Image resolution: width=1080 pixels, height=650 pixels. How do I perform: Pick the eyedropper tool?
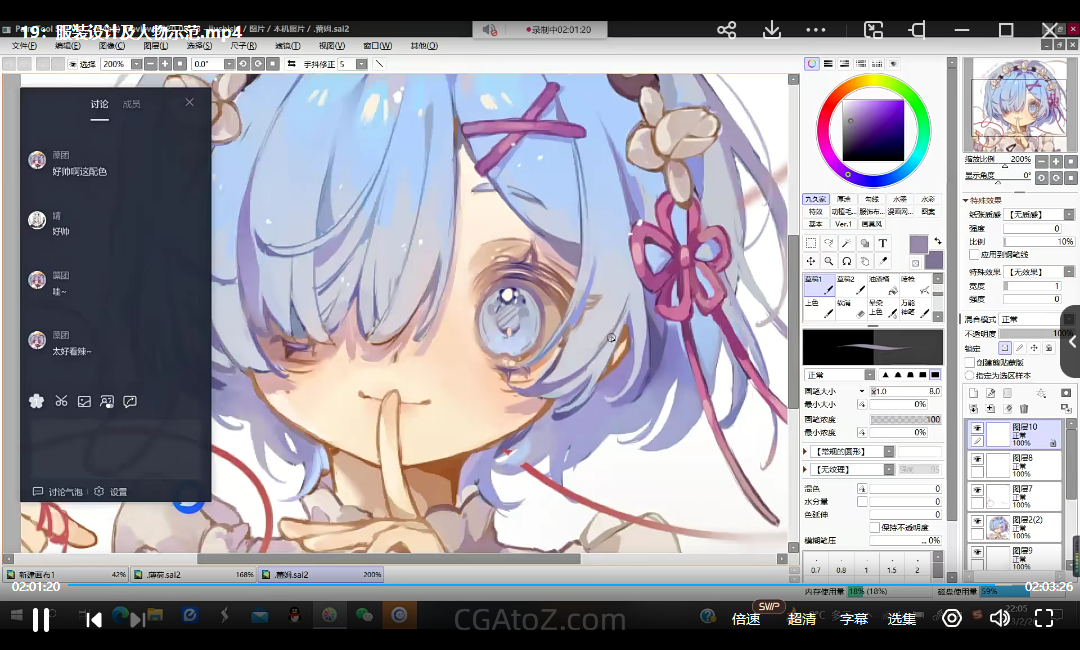click(883, 261)
